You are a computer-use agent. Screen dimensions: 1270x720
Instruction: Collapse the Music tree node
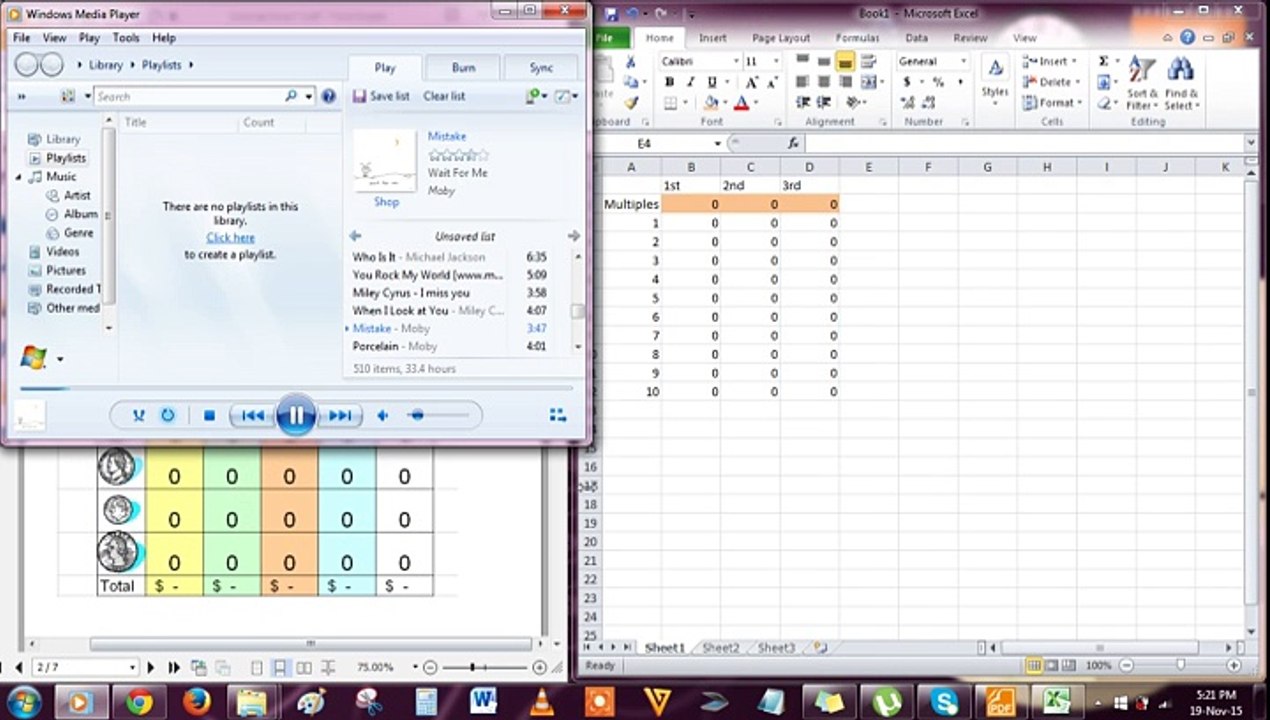coord(19,177)
